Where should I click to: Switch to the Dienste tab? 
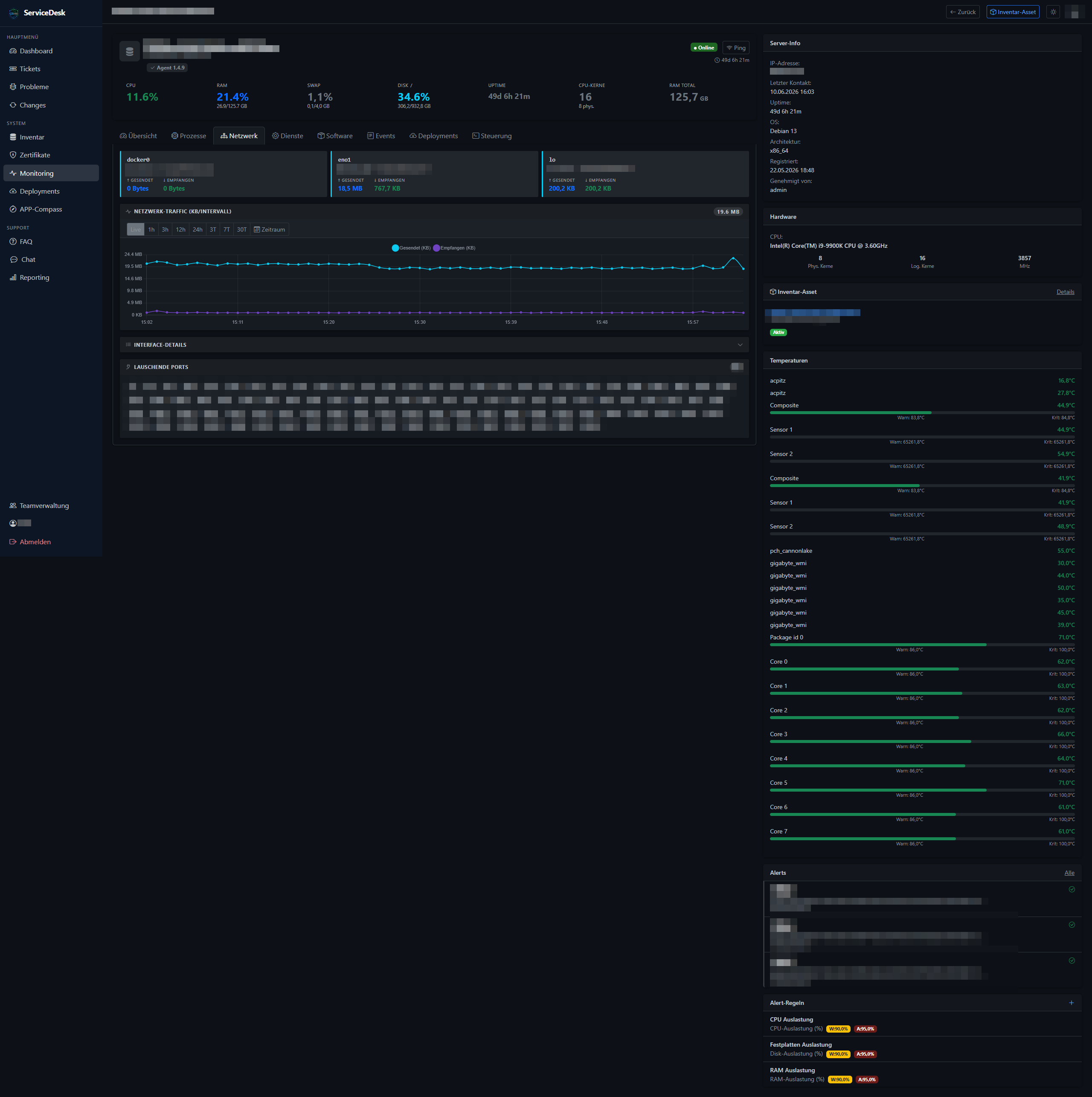288,136
